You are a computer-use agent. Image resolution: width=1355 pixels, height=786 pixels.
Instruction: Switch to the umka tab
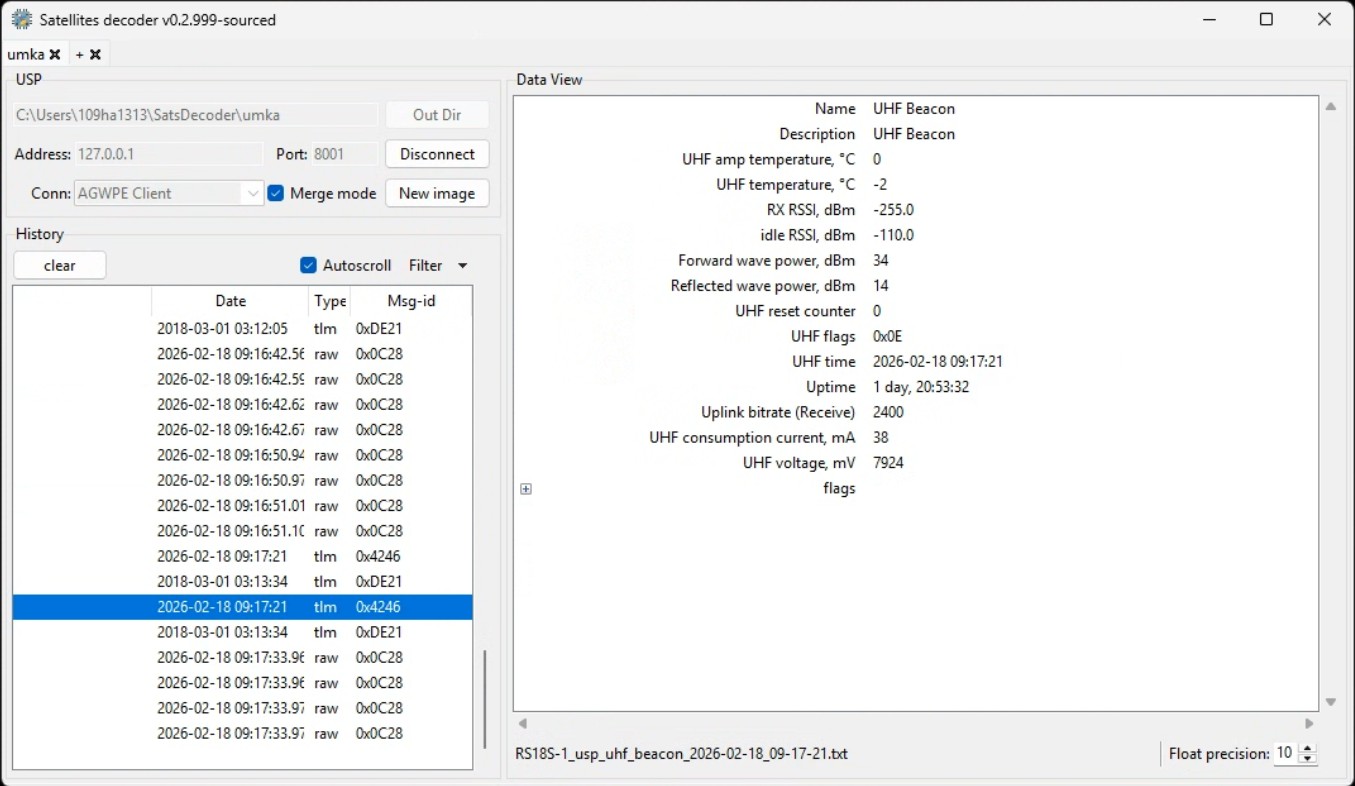tap(26, 55)
